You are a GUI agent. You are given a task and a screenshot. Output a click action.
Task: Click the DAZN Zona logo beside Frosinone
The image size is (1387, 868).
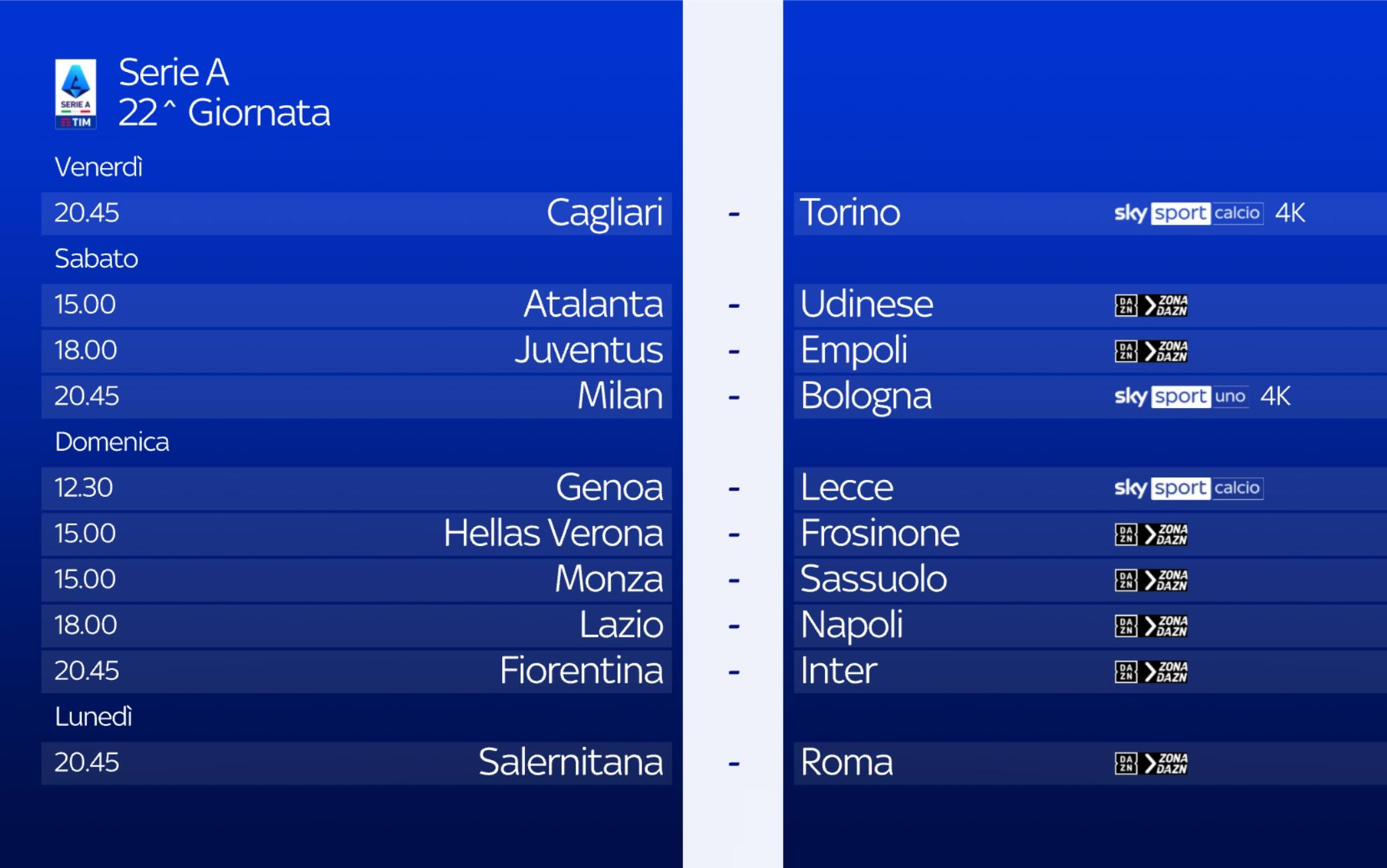click(1151, 534)
